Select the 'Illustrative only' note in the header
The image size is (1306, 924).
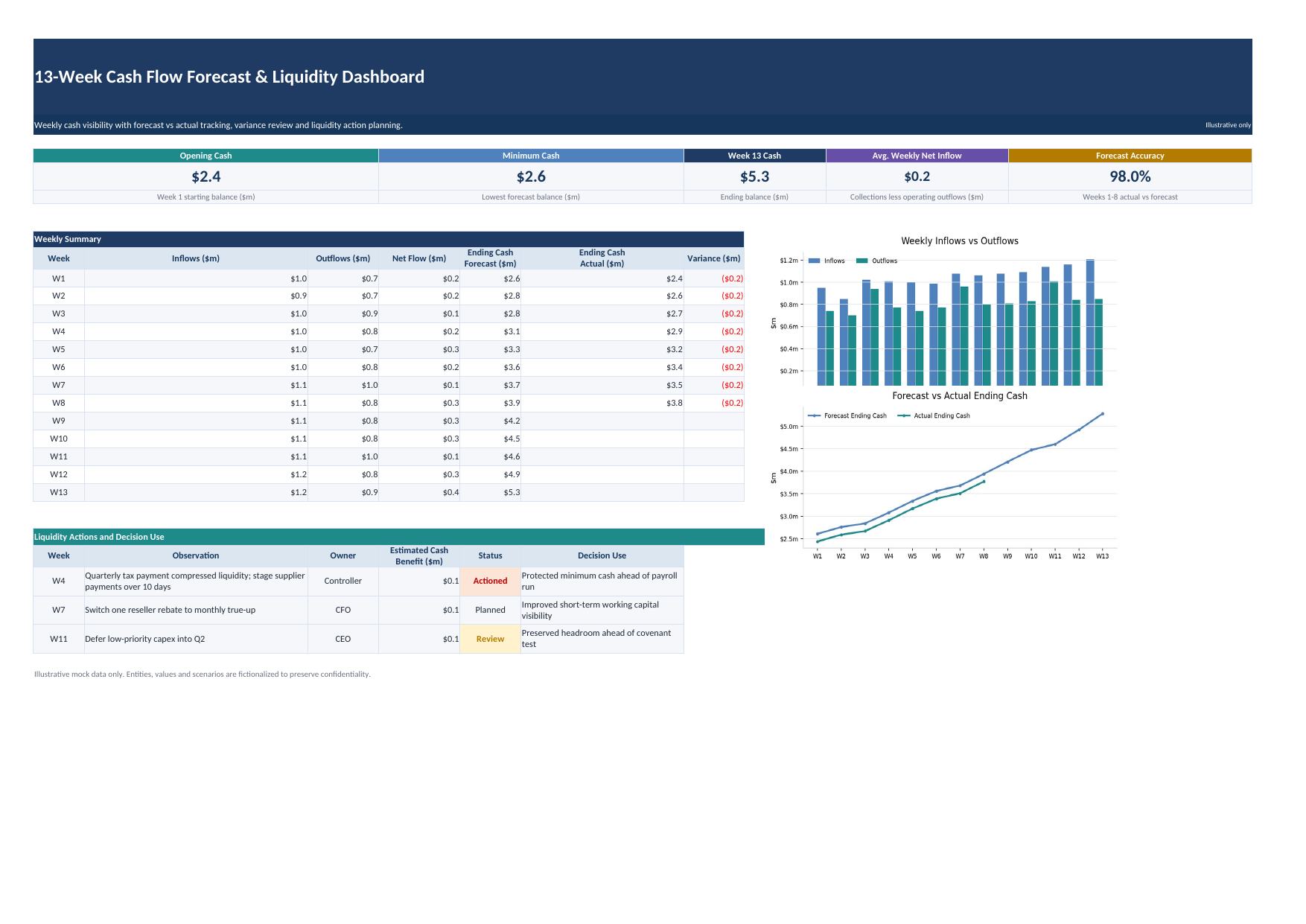pos(1228,125)
